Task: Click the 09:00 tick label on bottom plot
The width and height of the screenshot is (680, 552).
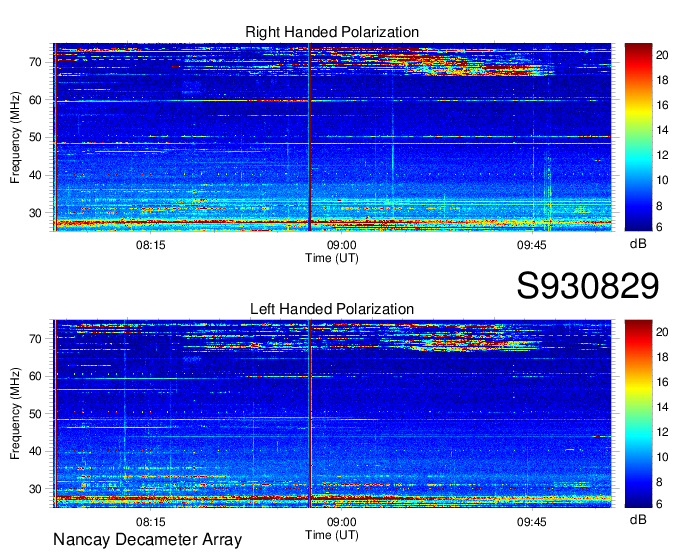Action: [341, 522]
